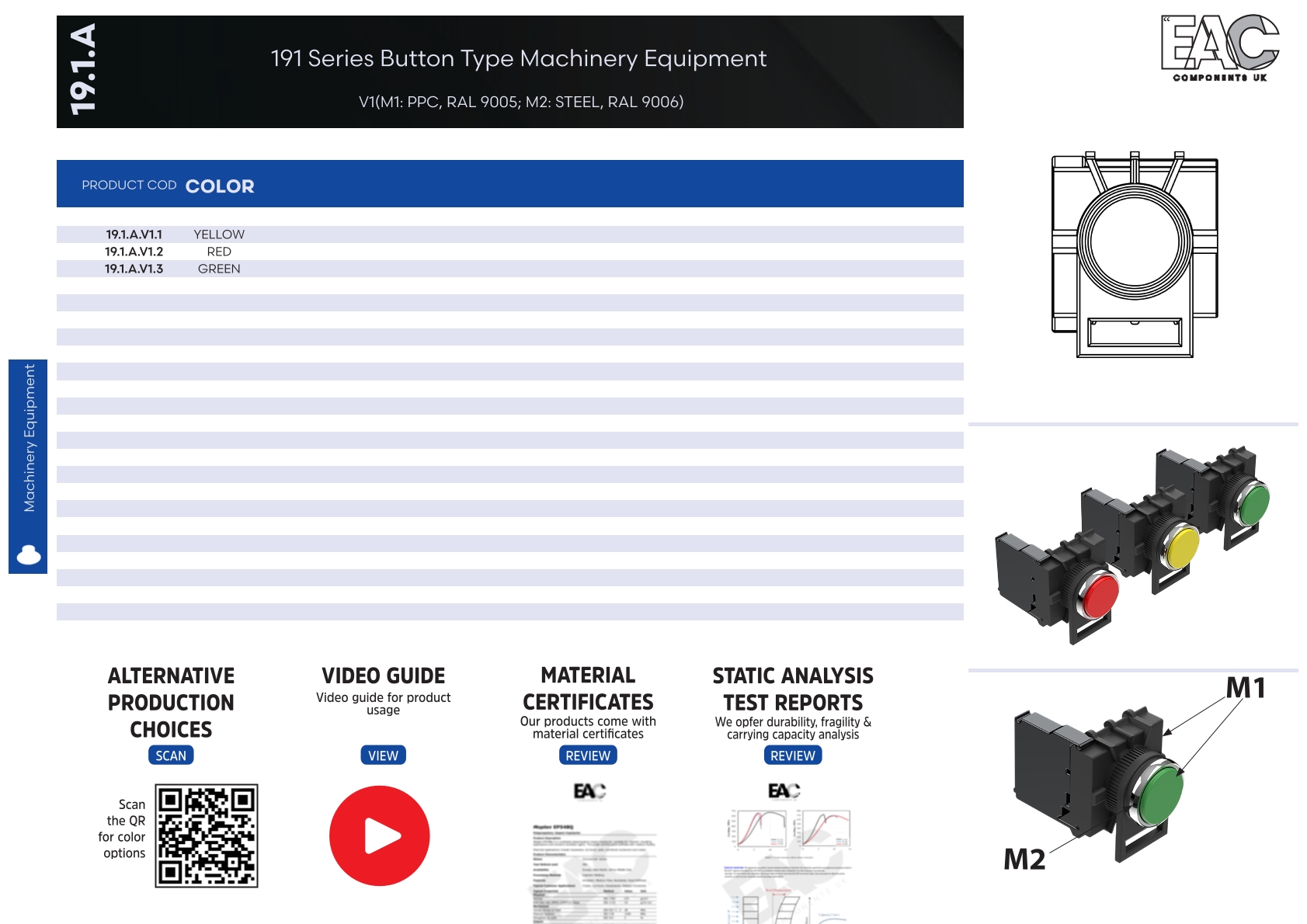Screen dimensions: 1307x924
Task: Click the white icon on Machinery Equipment tab
Action: 29,554
